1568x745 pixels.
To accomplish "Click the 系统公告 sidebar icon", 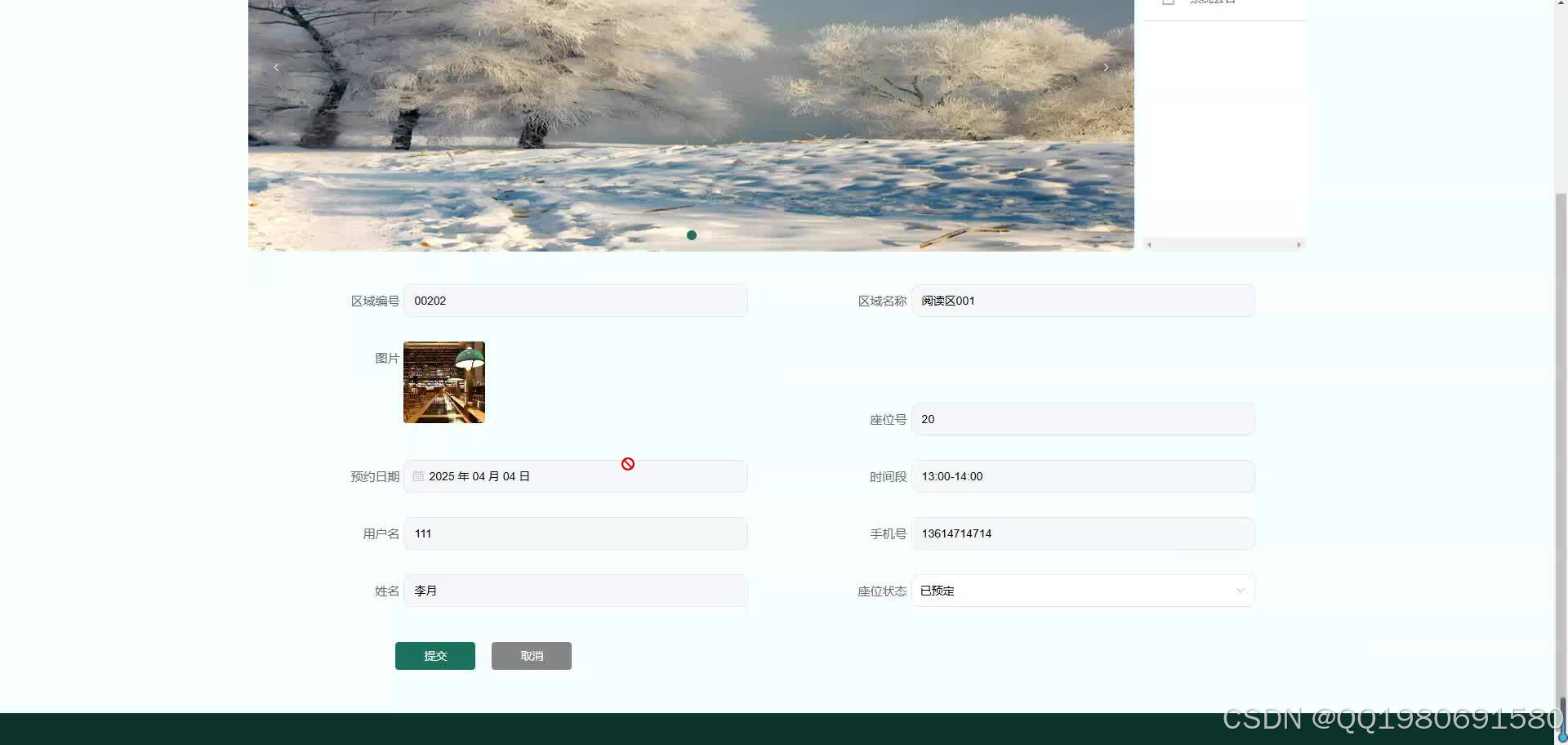I will click(1168, 2).
